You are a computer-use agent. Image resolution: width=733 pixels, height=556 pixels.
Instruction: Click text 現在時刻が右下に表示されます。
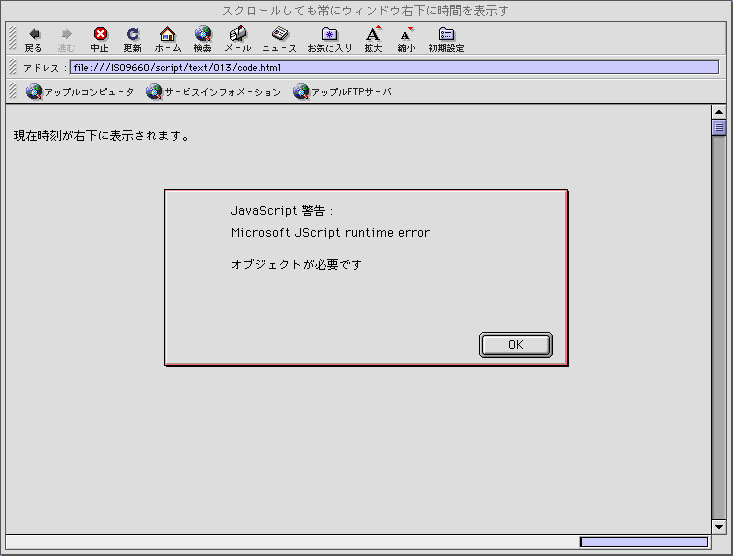[102, 136]
